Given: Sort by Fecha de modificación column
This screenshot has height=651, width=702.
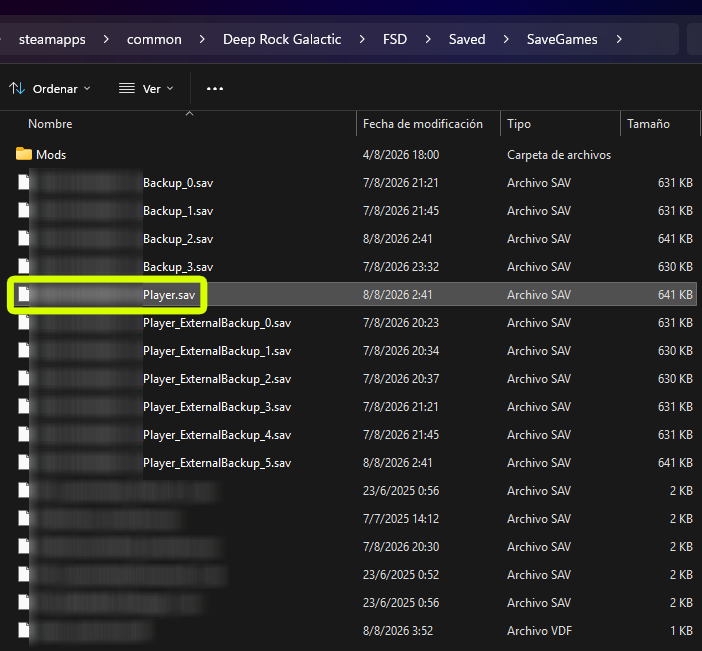Looking at the screenshot, I should tap(423, 124).
